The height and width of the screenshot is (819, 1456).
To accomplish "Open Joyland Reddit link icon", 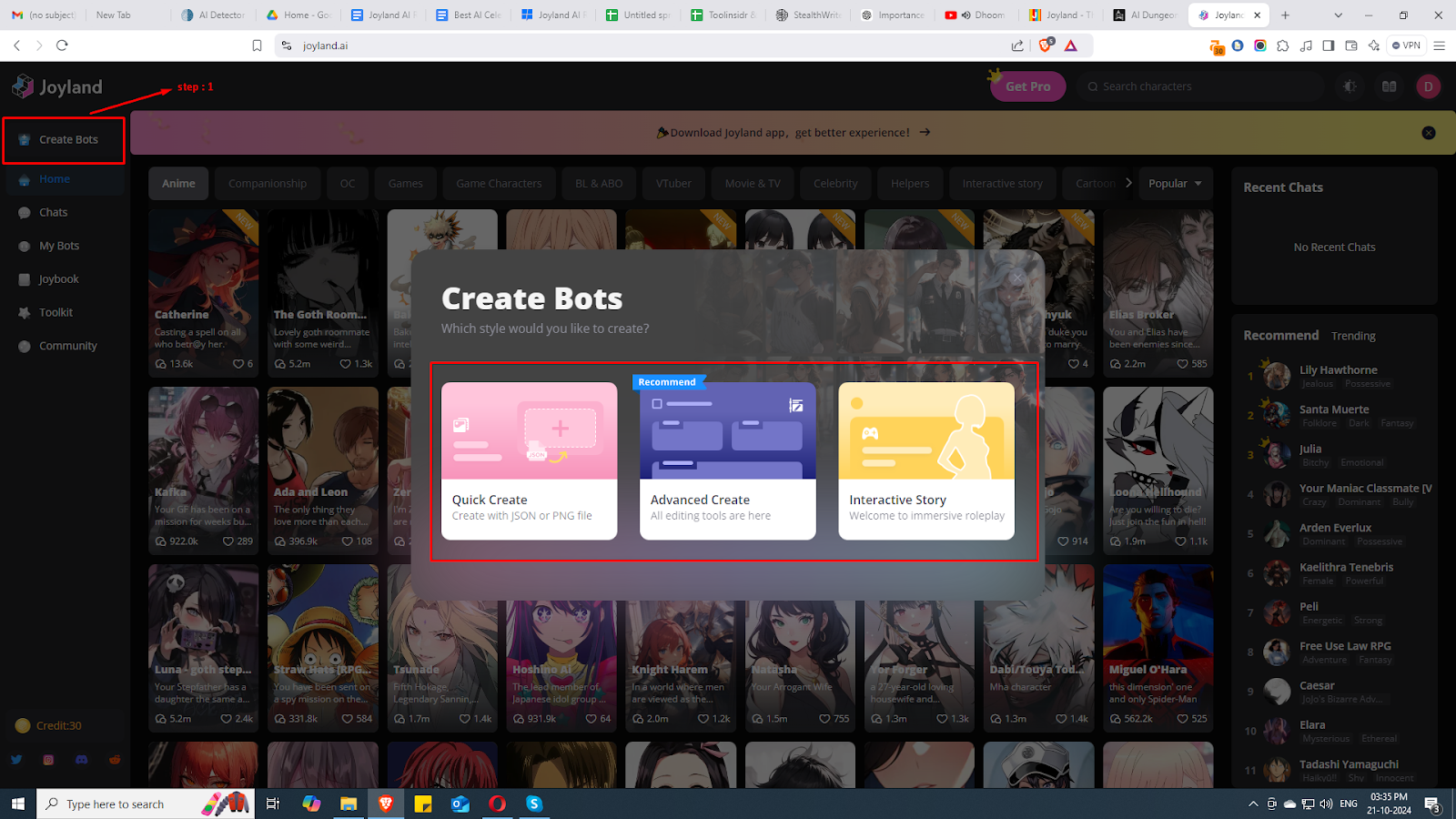I will coord(115,760).
